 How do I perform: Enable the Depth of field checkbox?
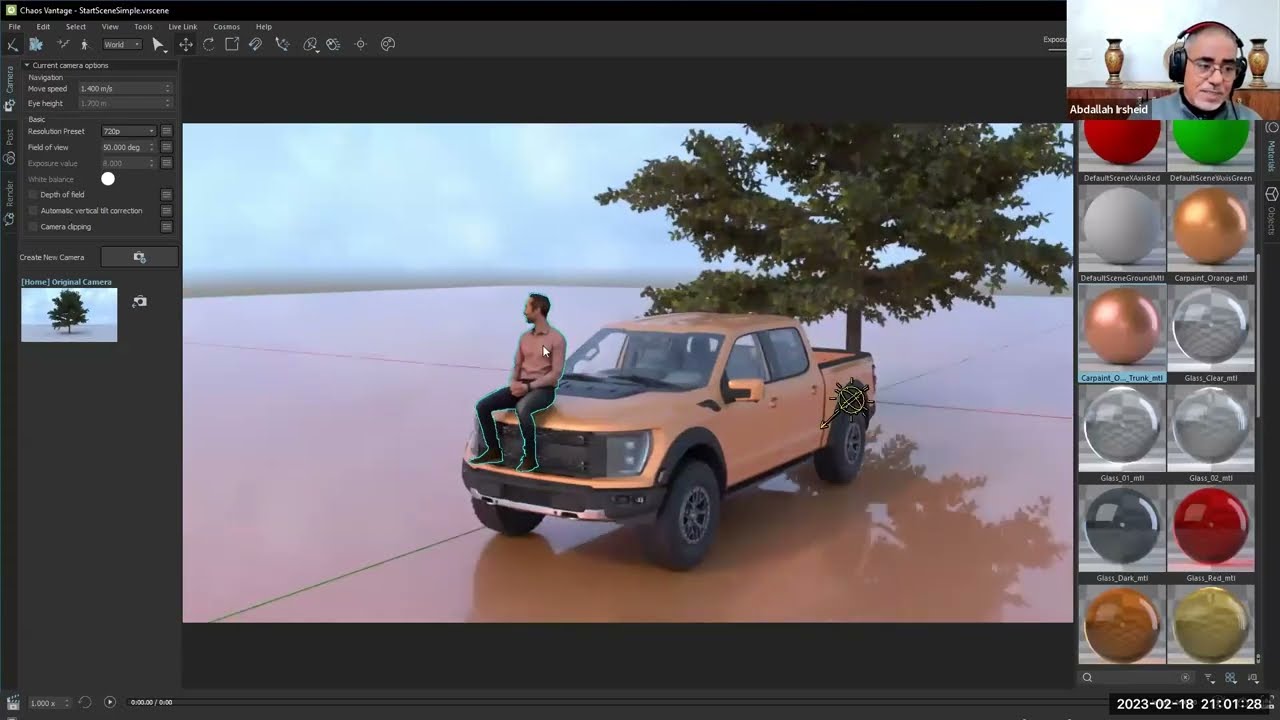pyautogui.click(x=33, y=194)
